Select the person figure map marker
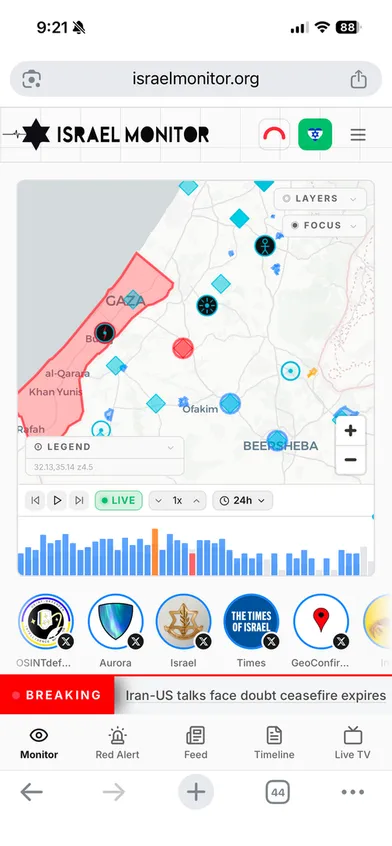This screenshot has height=846, width=392. (x=265, y=246)
